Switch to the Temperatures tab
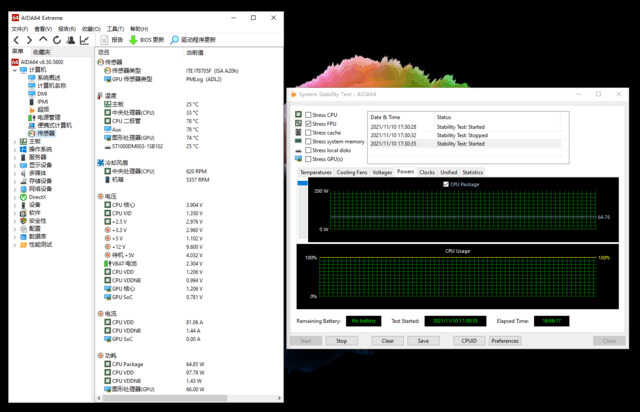 click(x=316, y=172)
